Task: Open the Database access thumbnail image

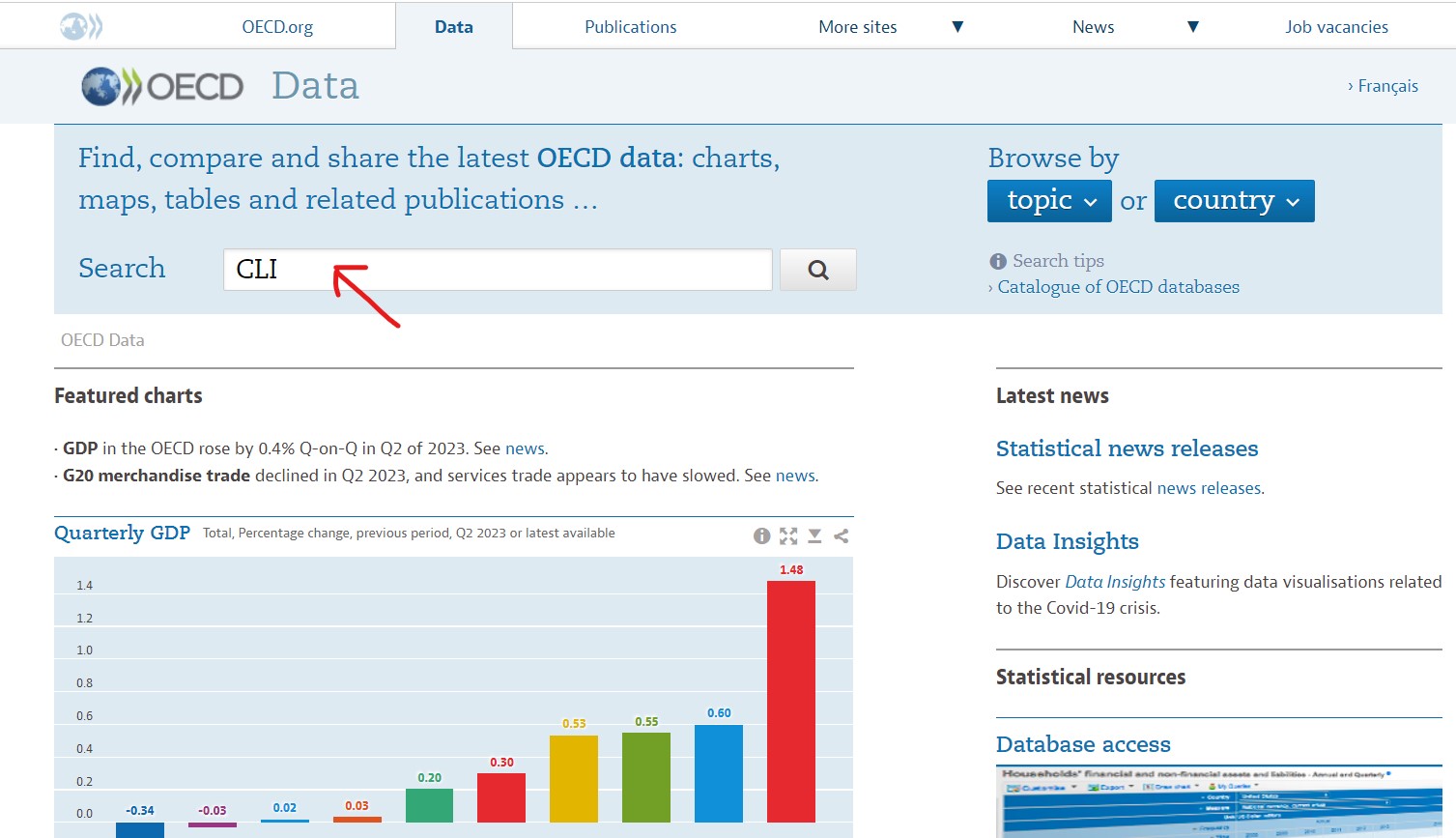Action: click(1219, 801)
